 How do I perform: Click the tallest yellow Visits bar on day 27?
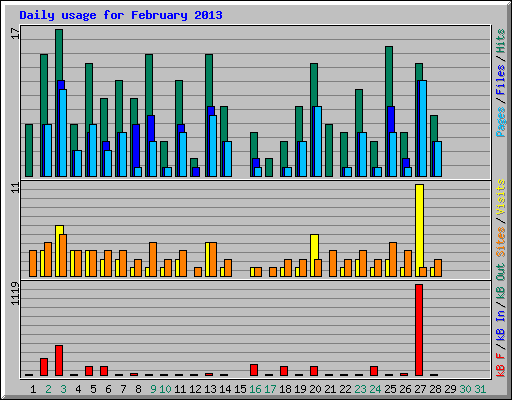coord(419,230)
